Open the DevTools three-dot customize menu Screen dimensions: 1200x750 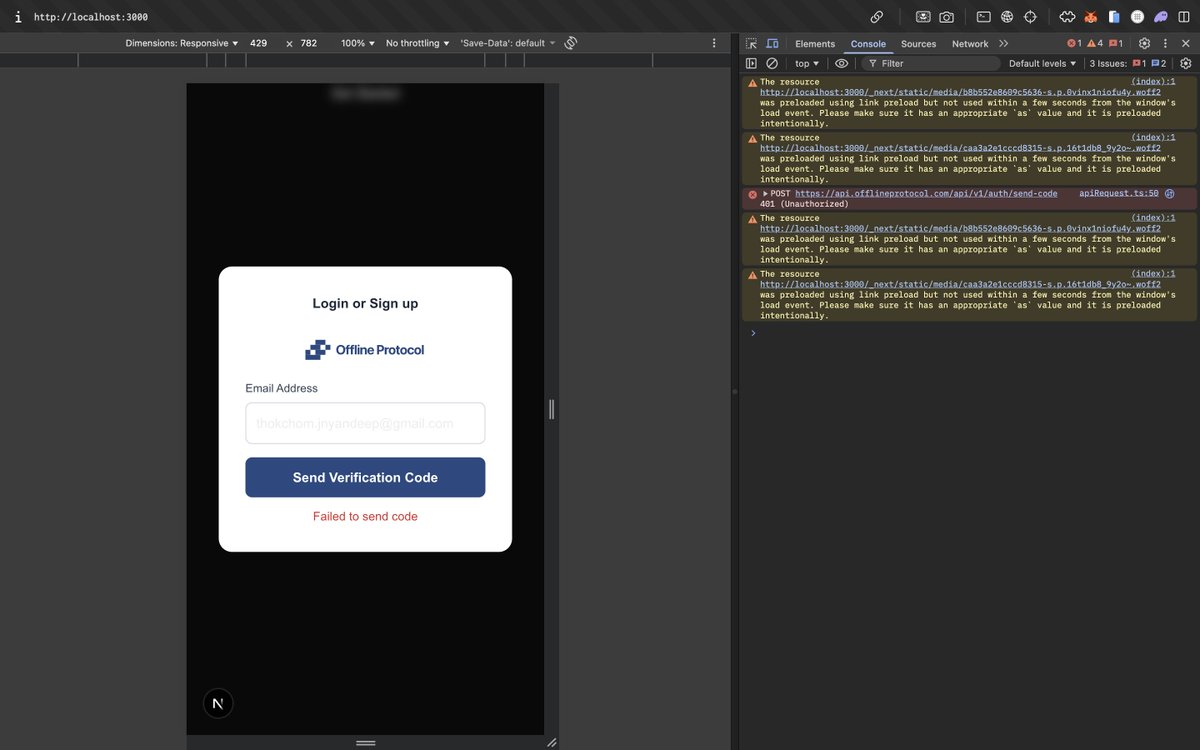(x=1165, y=44)
